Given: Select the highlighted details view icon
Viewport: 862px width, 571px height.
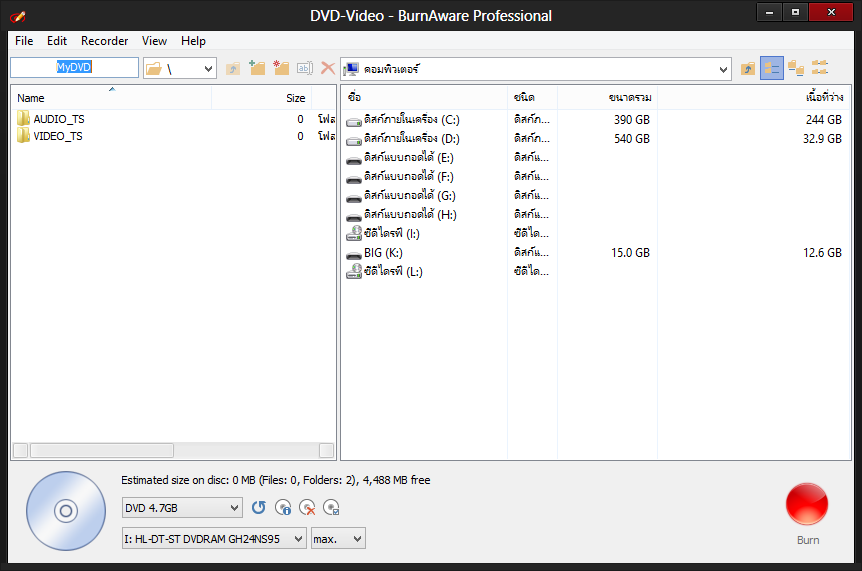Looking at the screenshot, I should (772, 68).
